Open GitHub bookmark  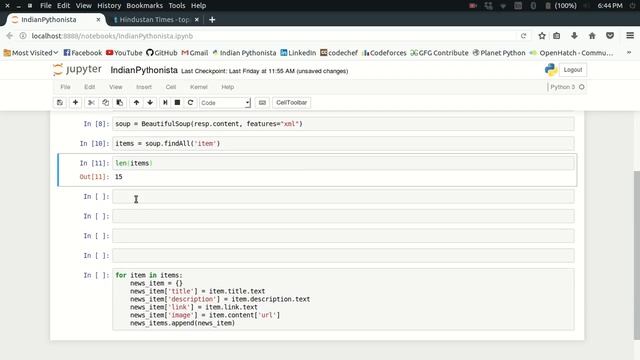(x=162, y=53)
